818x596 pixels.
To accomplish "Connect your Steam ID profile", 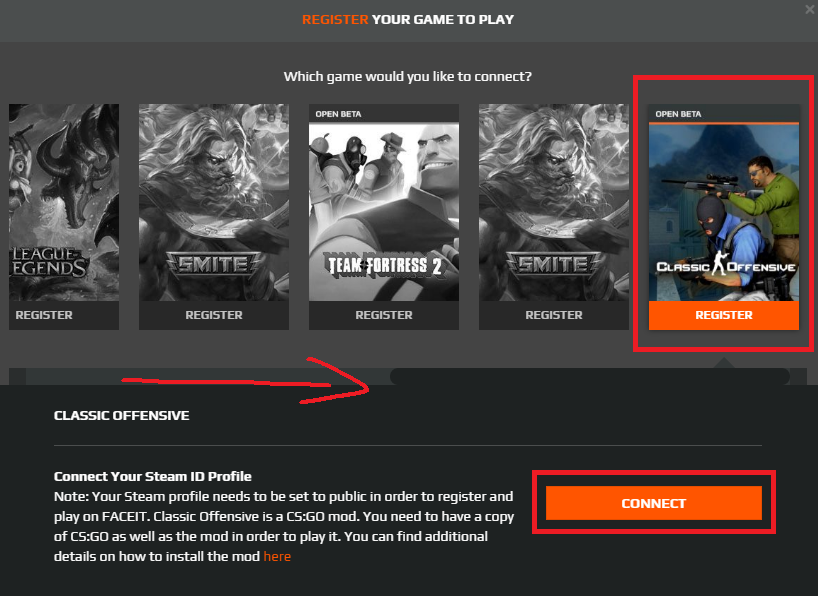I will (654, 503).
